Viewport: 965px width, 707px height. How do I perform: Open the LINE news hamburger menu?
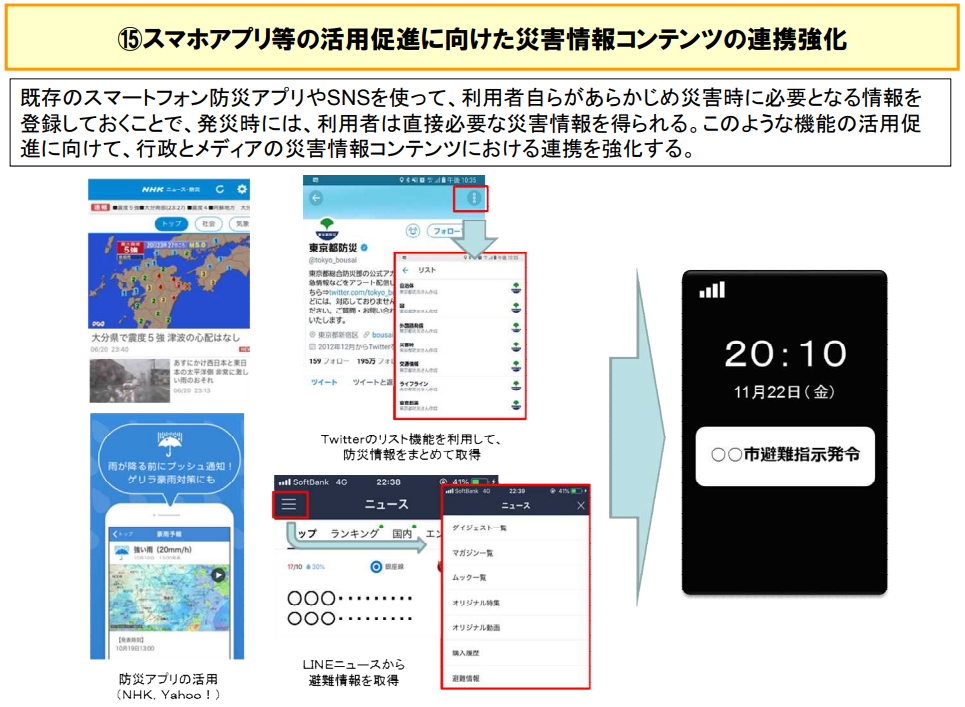click(289, 505)
